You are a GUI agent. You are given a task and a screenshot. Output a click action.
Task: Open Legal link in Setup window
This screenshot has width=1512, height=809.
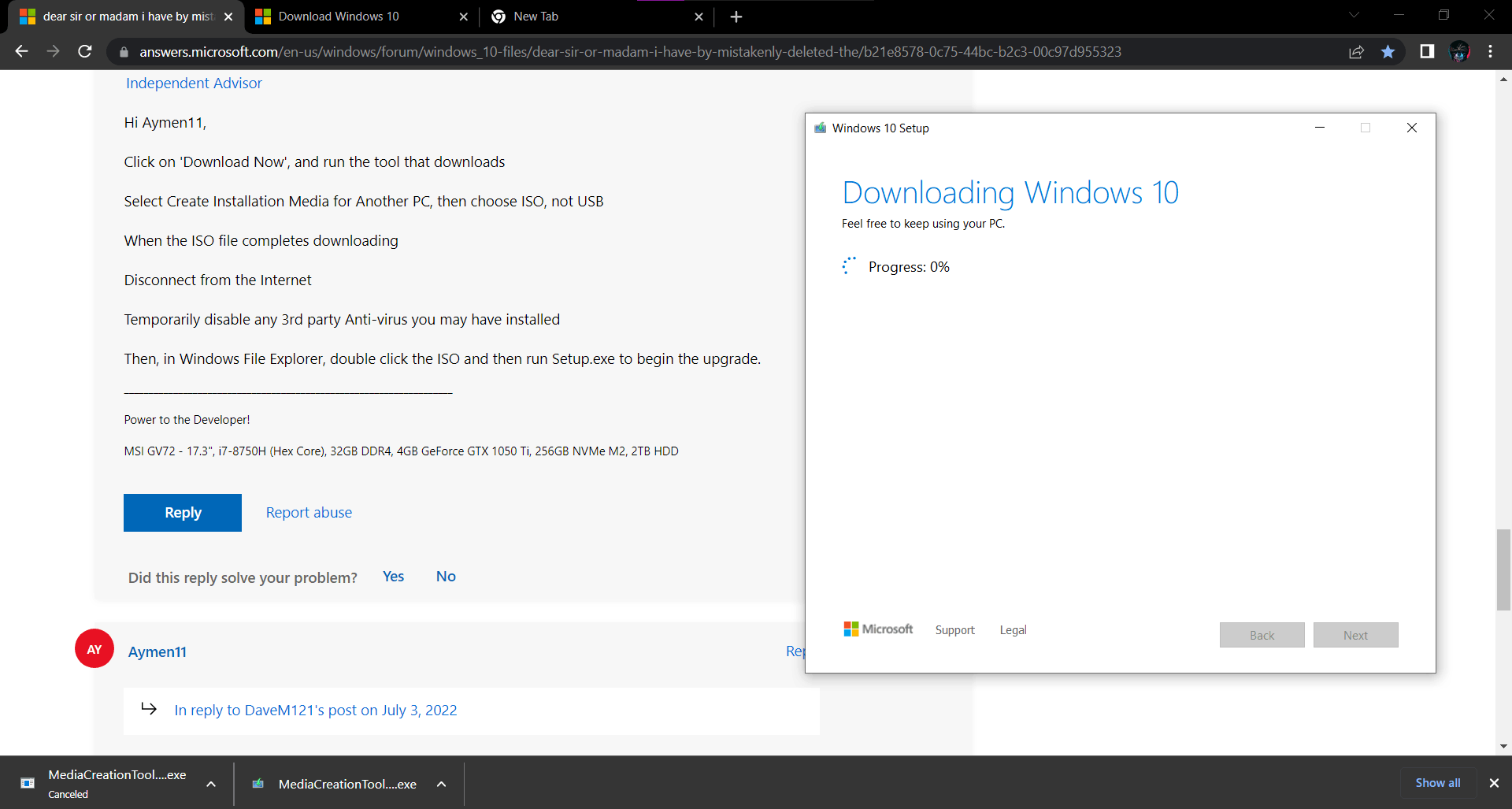pyautogui.click(x=1013, y=630)
